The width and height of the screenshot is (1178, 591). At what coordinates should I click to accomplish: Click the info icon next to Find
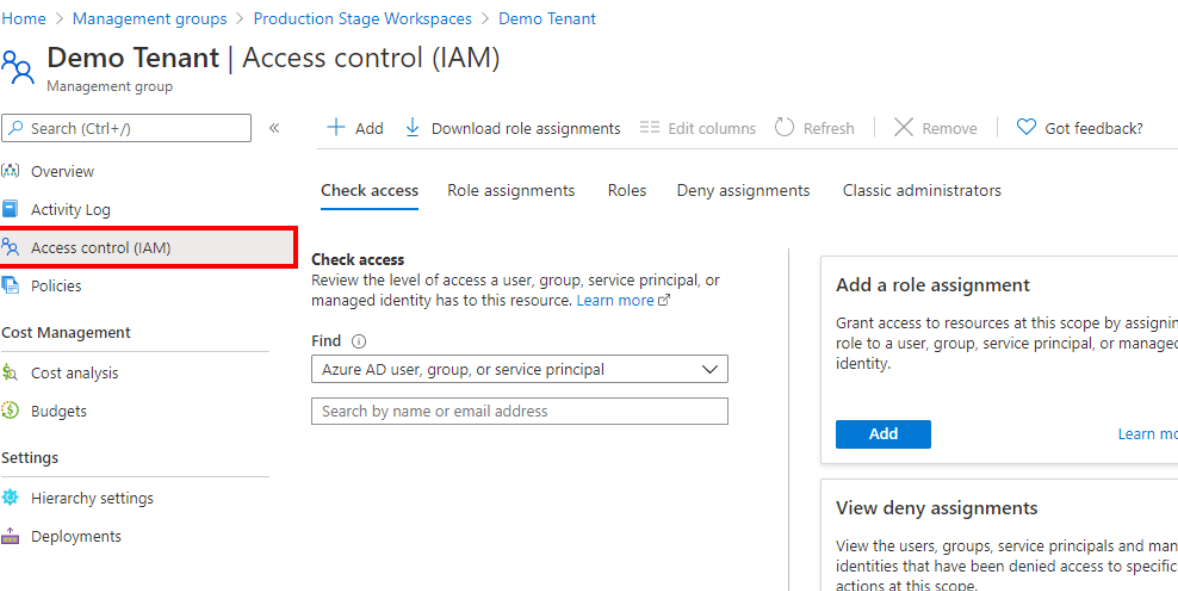pos(358,341)
